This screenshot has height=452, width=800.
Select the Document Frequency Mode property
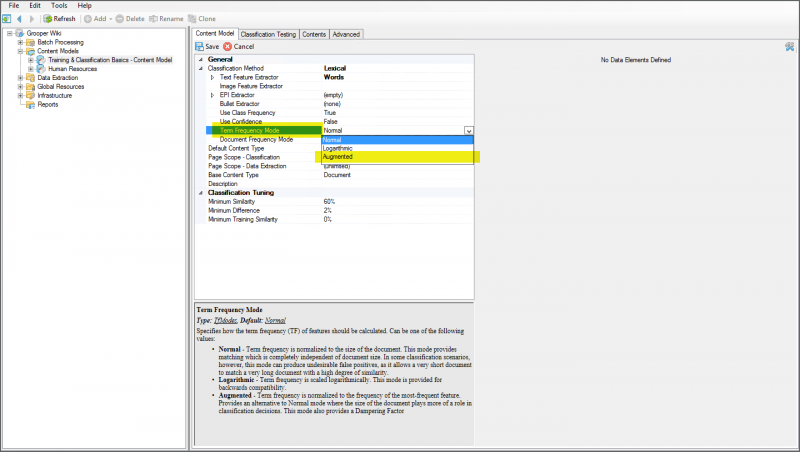(x=256, y=139)
